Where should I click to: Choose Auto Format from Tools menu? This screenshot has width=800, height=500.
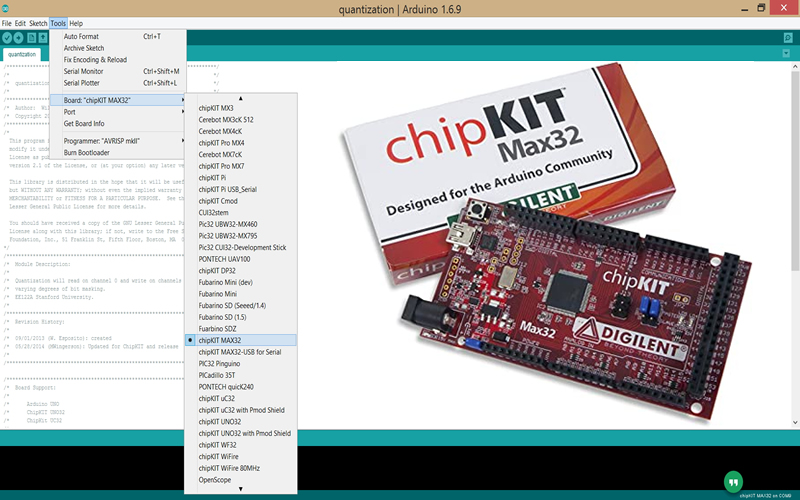pyautogui.click(x=118, y=37)
